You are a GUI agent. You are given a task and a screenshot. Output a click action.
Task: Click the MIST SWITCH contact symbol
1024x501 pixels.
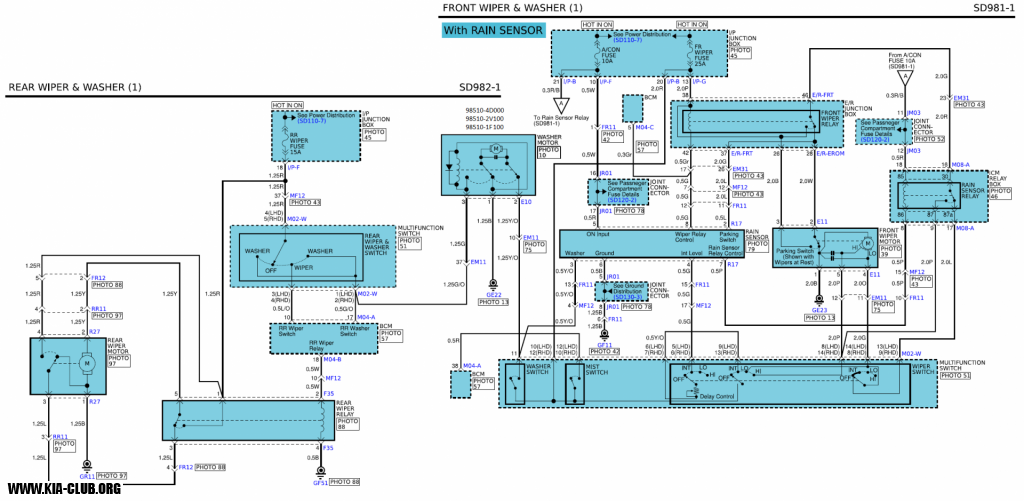coord(575,381)
